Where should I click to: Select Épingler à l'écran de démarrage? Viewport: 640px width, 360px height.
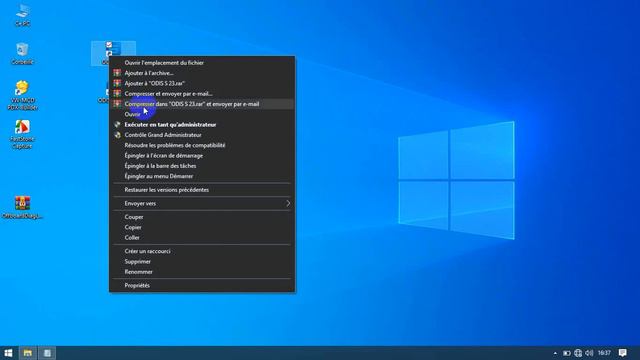coord(202,156)
